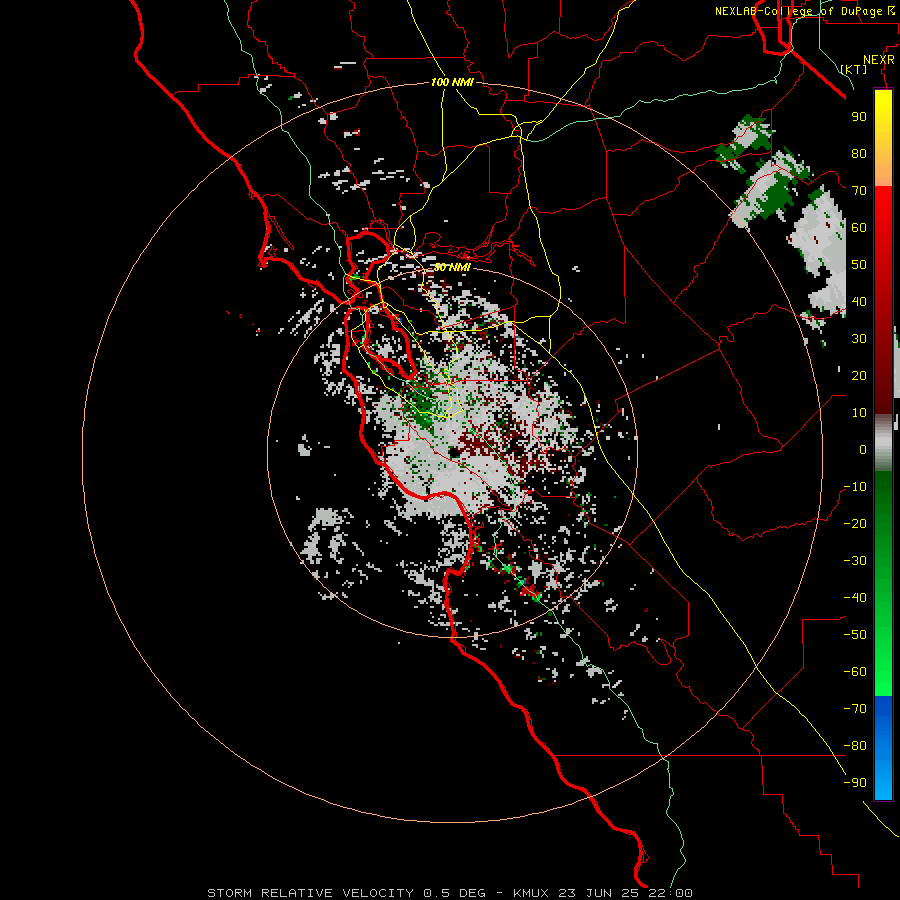Click the 0 value on the scale
This screenshot has height=900, width=900.
point(863,449)
